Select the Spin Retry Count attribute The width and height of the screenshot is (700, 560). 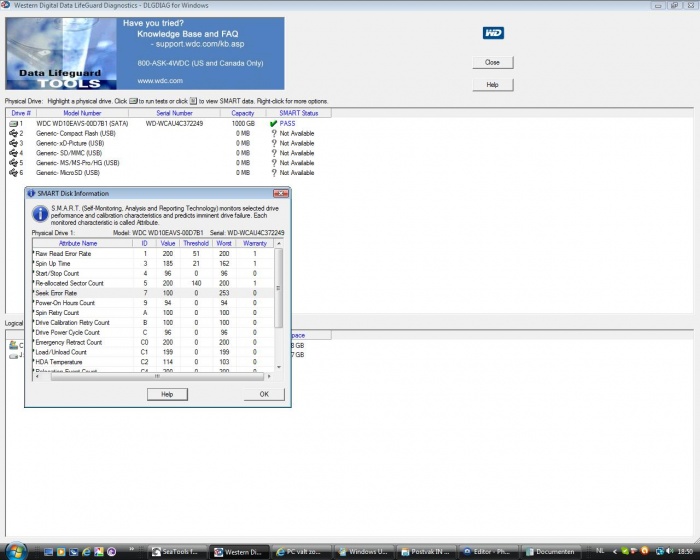153,313
